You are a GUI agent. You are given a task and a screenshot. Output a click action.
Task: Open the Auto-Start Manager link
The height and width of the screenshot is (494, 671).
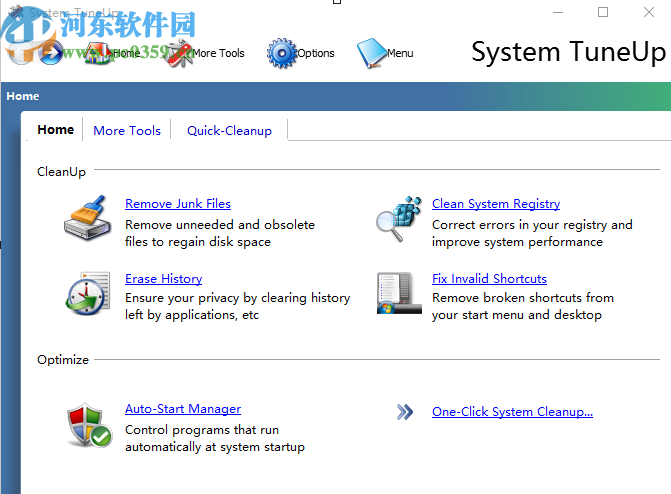tap(183, 409)
